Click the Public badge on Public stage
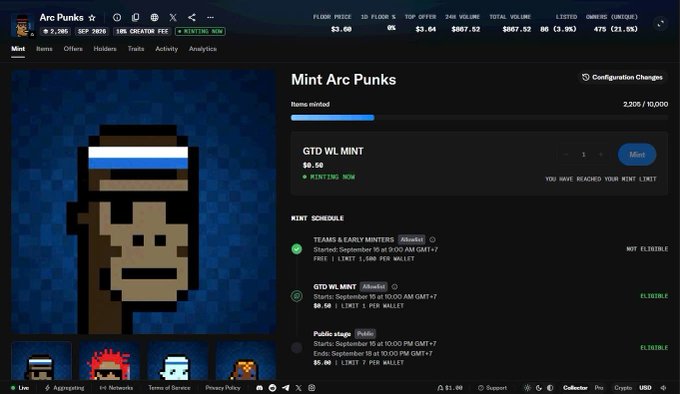This screenshot has height=394, width=680. tap(365, 334)
